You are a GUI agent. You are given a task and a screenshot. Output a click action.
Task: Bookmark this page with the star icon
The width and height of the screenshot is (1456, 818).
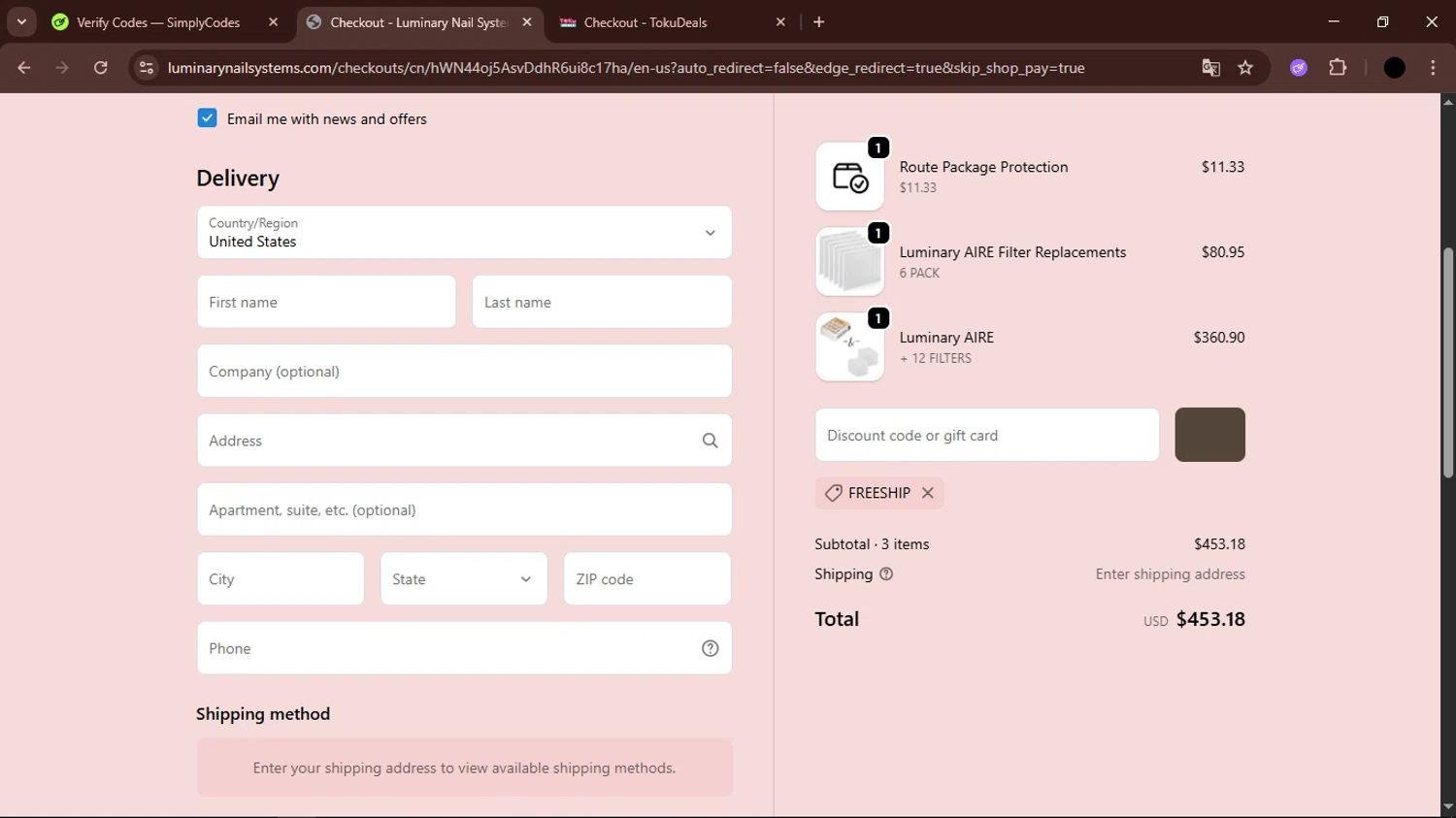pos(1245,68)
